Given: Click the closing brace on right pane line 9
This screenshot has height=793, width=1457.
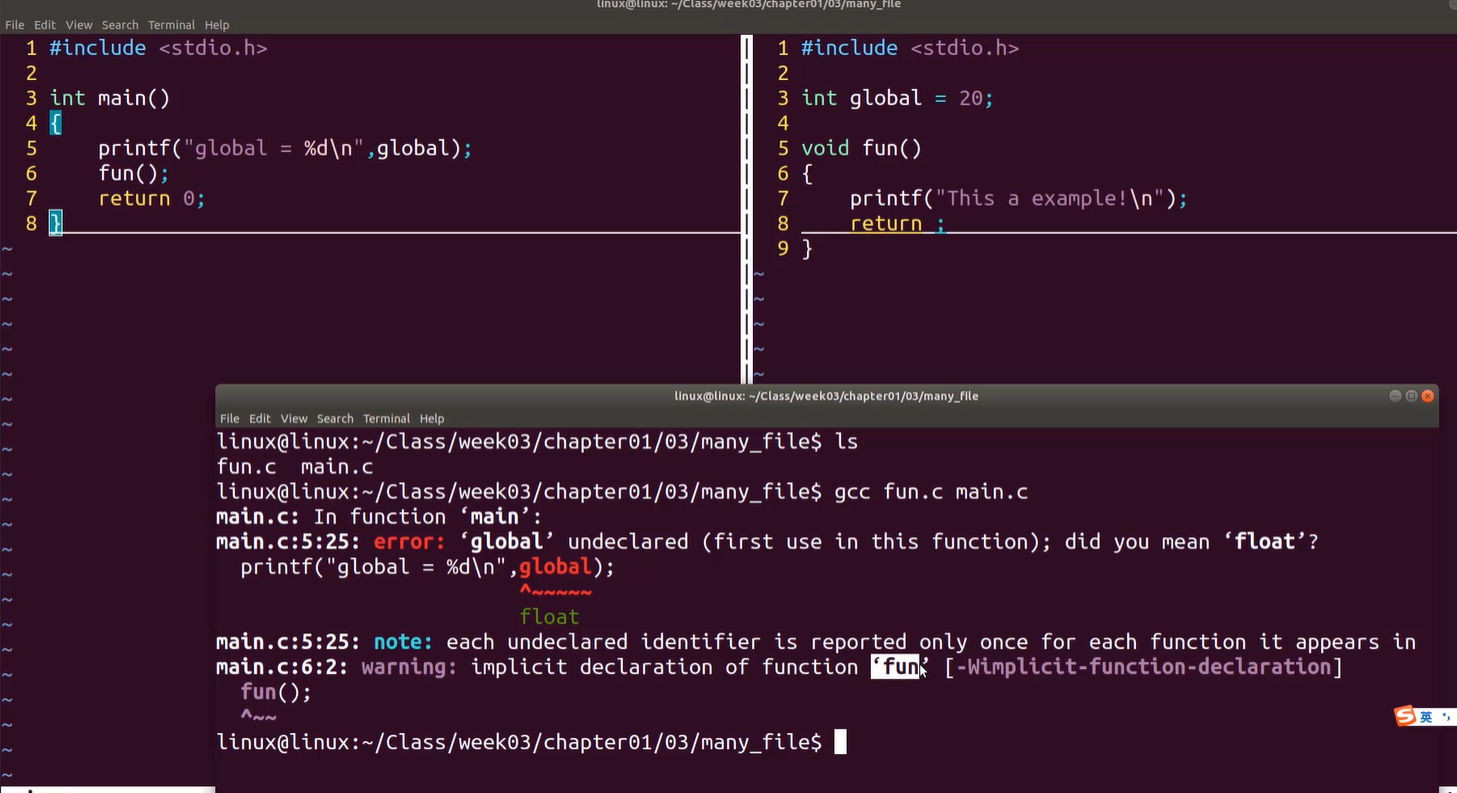Looking at the screenshot, I should 807,248.
